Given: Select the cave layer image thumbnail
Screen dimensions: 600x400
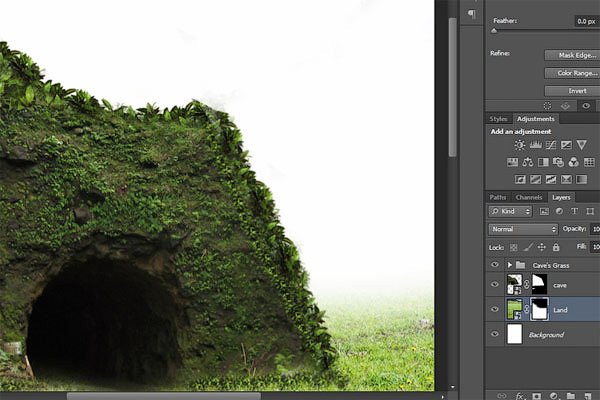Looking at the screenshot, I should tap(514, 284).
